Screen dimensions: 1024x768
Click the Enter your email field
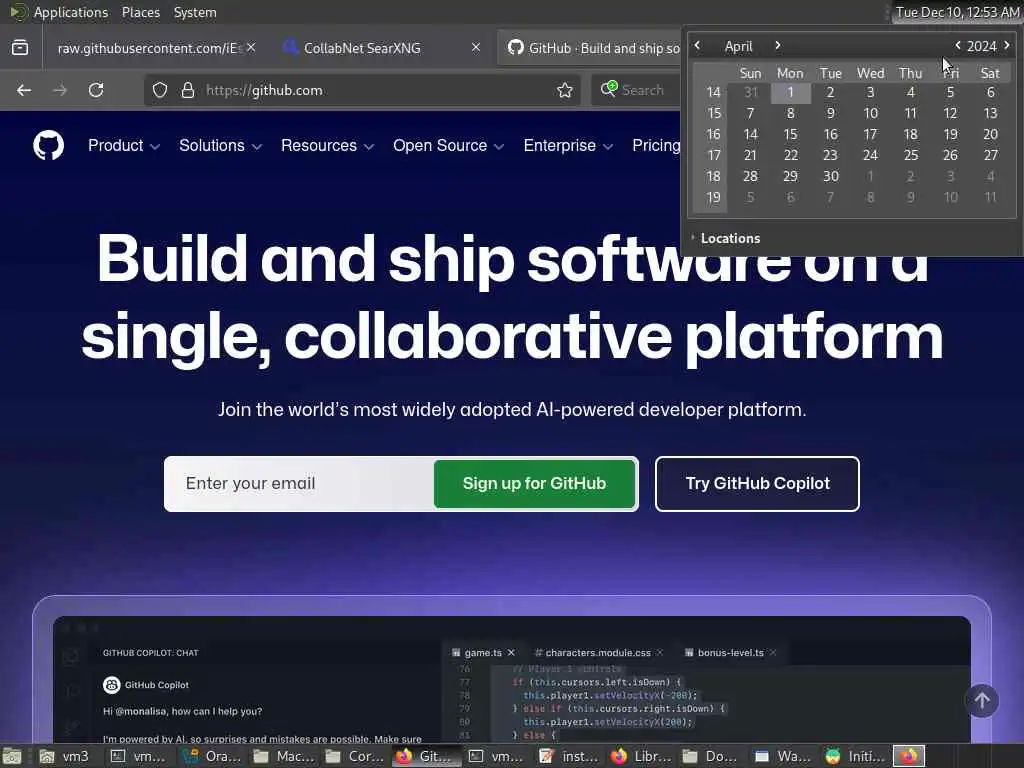click(x=299, y=484)
